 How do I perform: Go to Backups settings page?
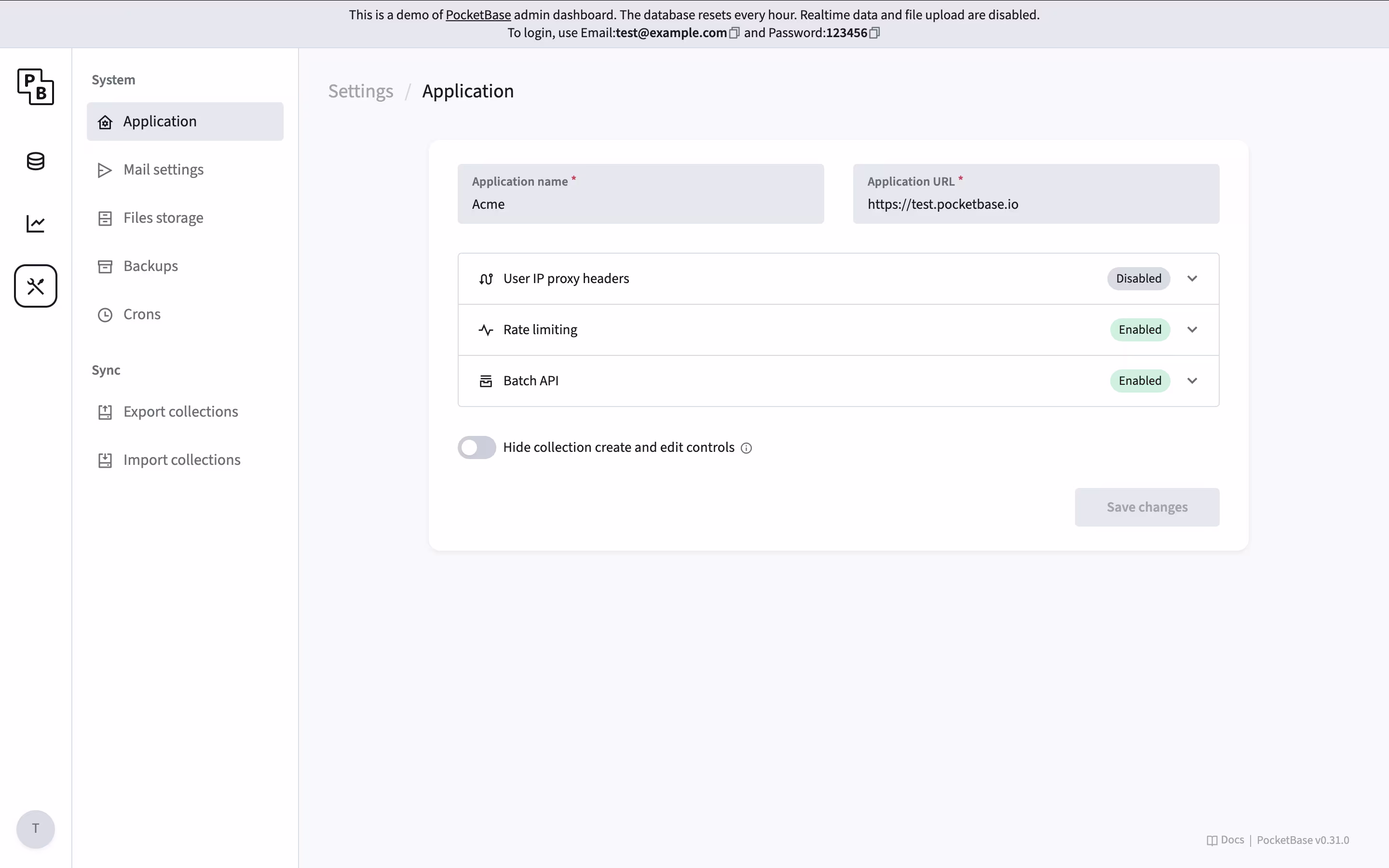[x=150, y=266]
